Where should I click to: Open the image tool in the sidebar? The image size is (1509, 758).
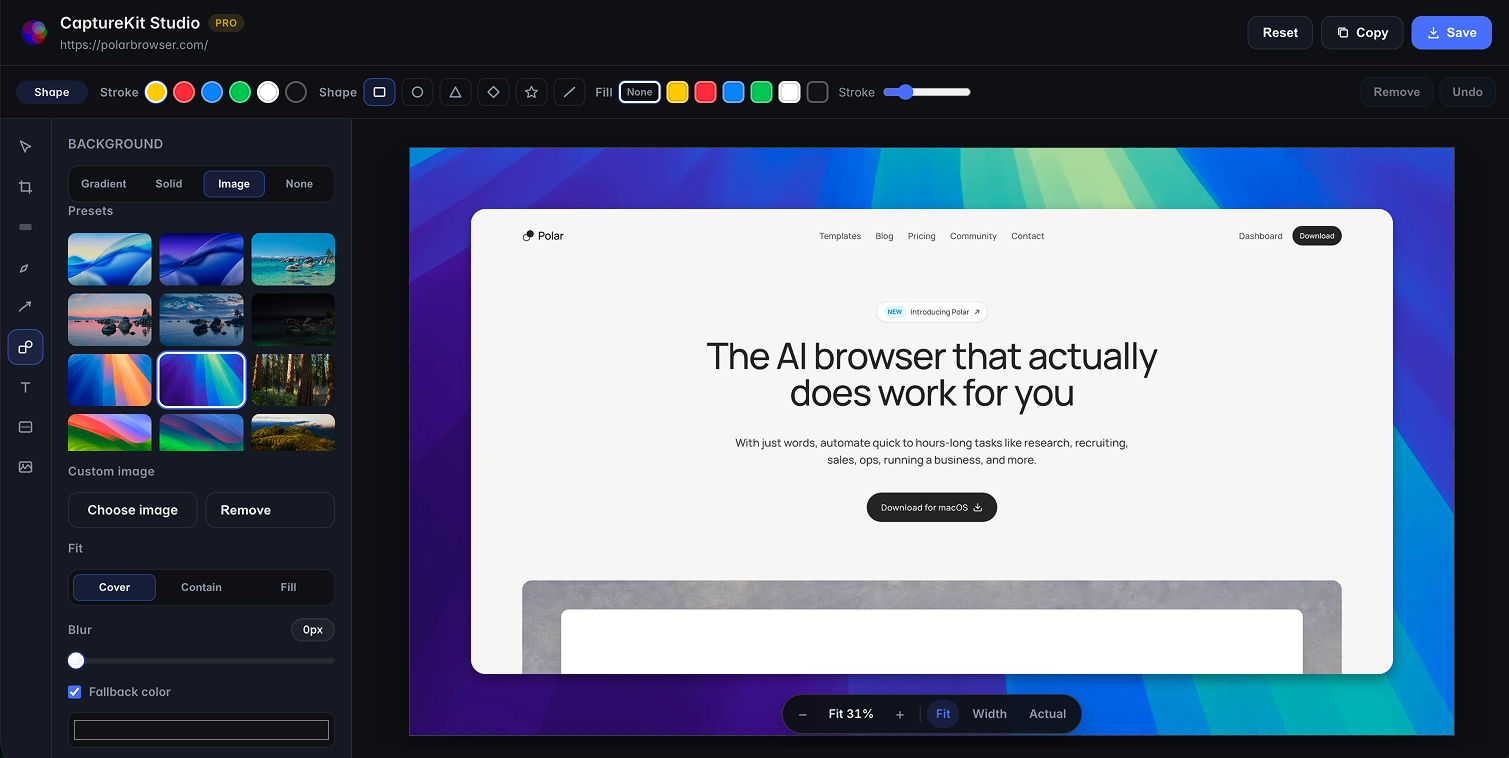point(26,467)
